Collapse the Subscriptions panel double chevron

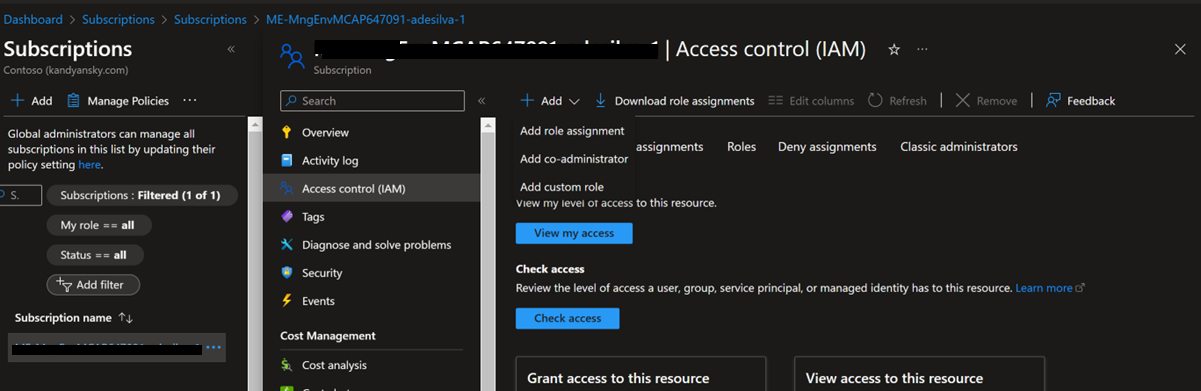coord(231,49)
